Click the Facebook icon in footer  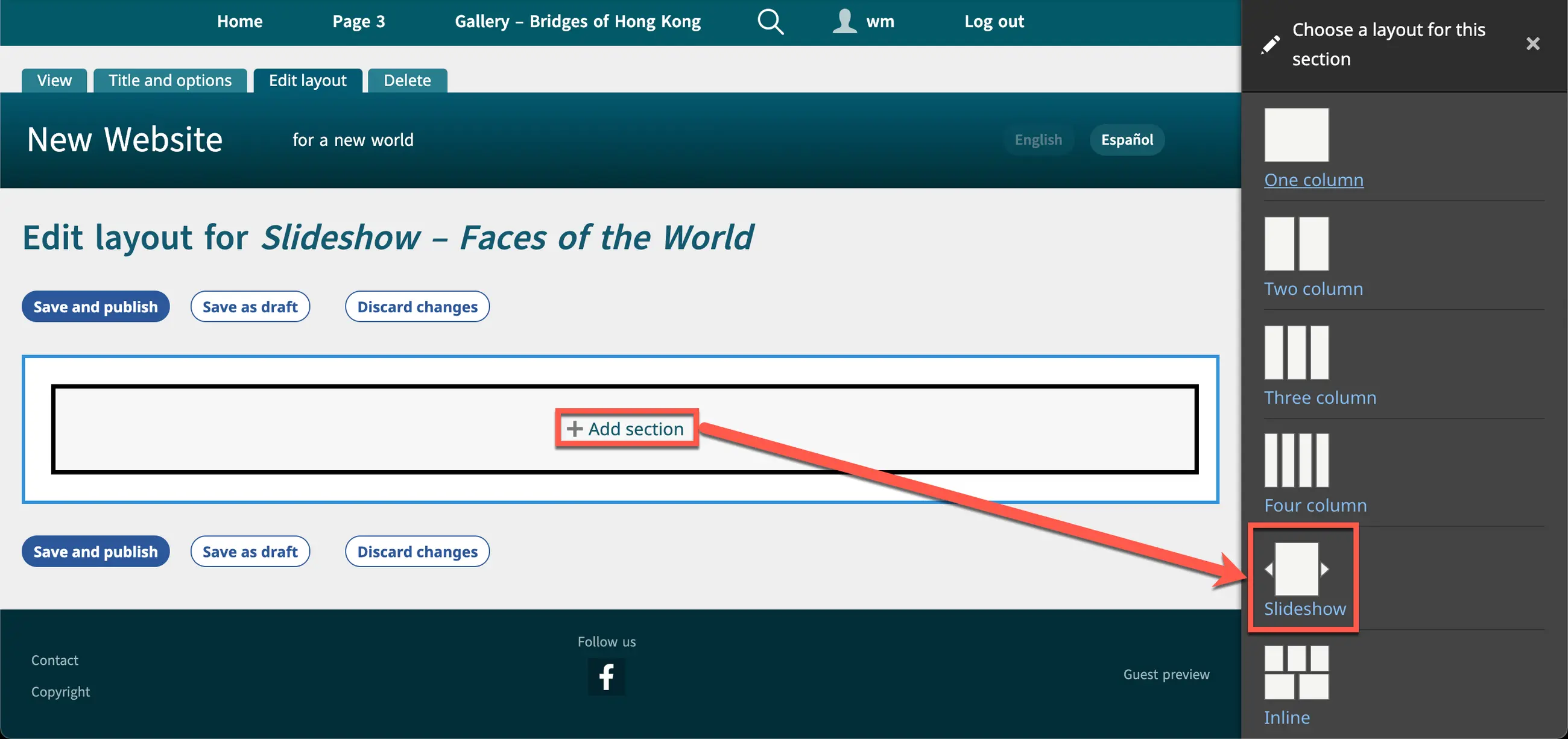coord(605,676)
